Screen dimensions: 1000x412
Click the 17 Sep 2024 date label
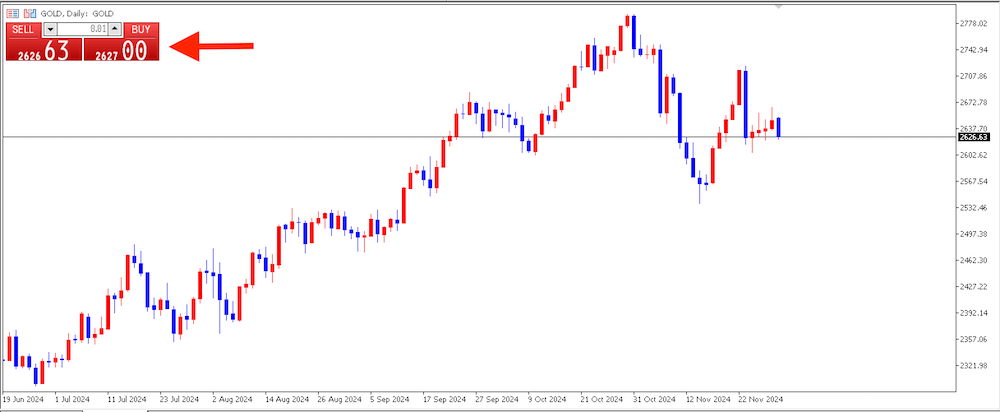[445, 397]
